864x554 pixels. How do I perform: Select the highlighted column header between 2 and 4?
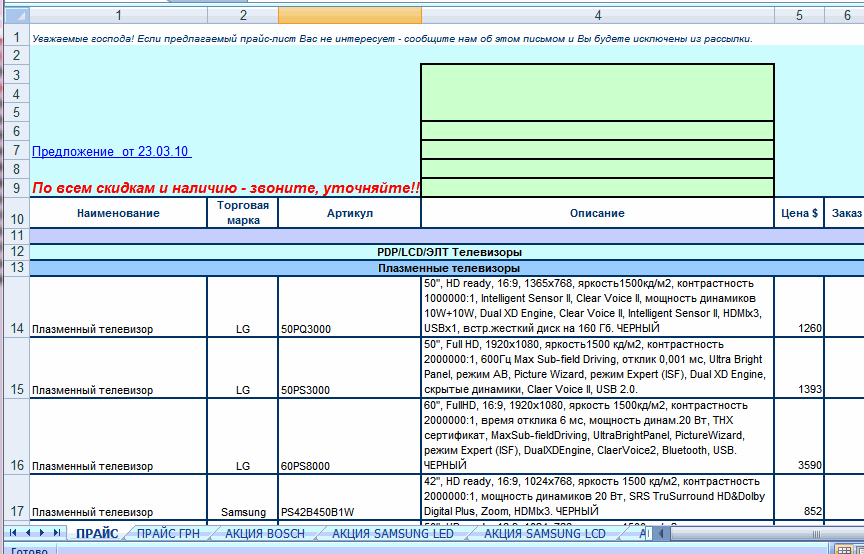[x=350, y=15]
